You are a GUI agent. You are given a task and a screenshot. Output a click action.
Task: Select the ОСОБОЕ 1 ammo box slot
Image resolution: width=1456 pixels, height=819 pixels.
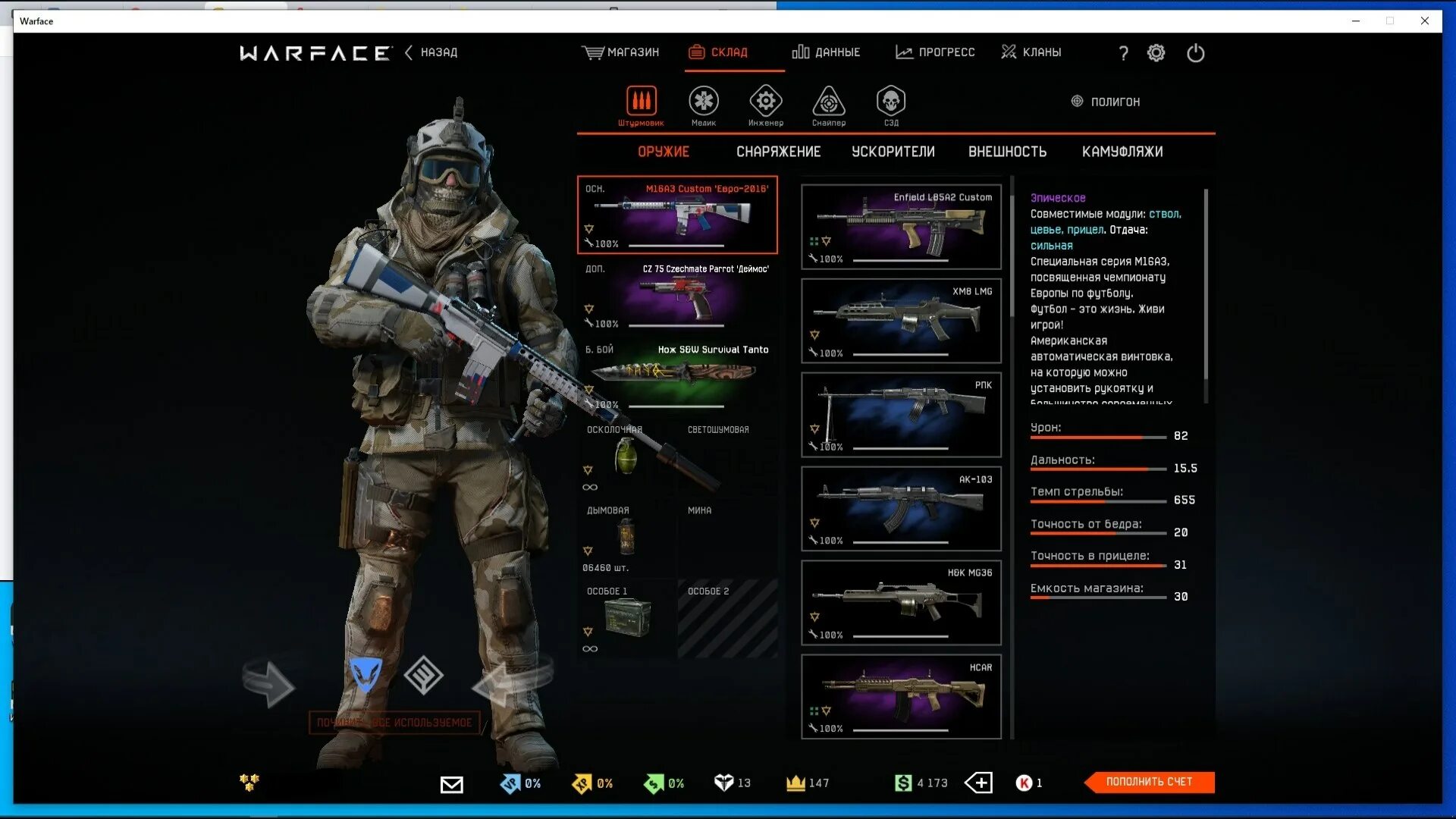coord(626,619)
